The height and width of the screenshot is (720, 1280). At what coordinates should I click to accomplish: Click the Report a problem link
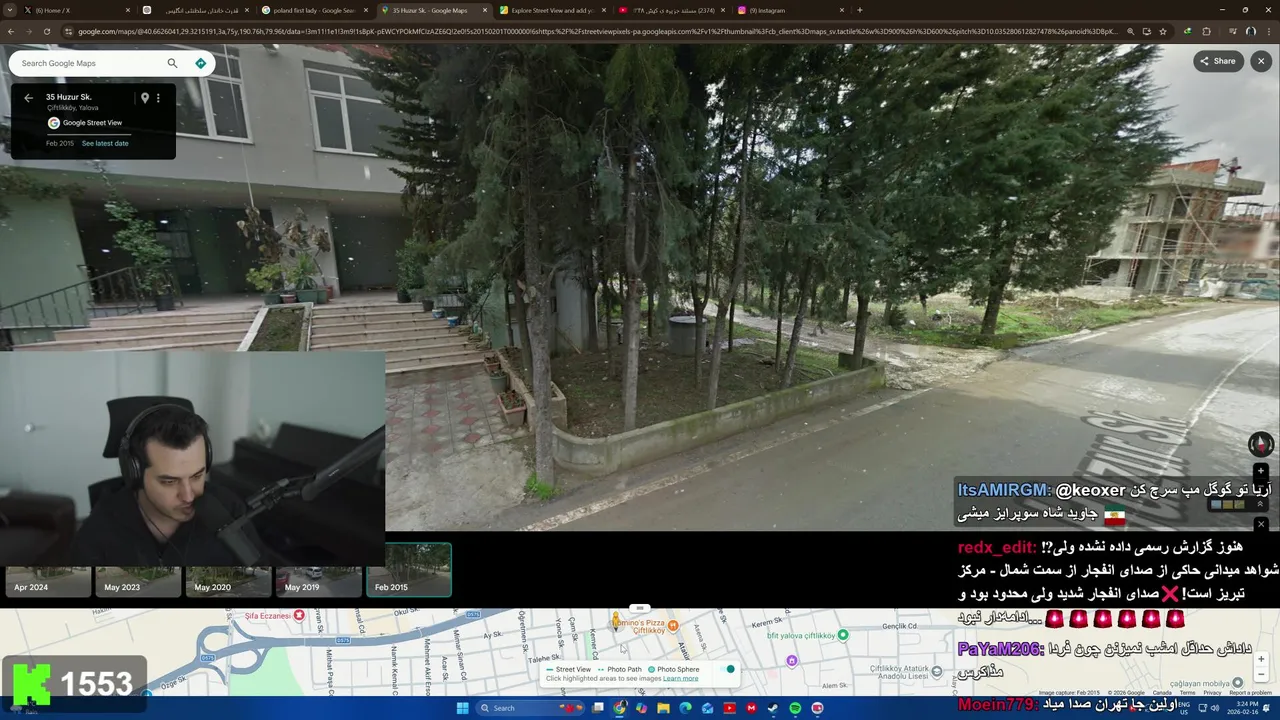coord(1250,692)
